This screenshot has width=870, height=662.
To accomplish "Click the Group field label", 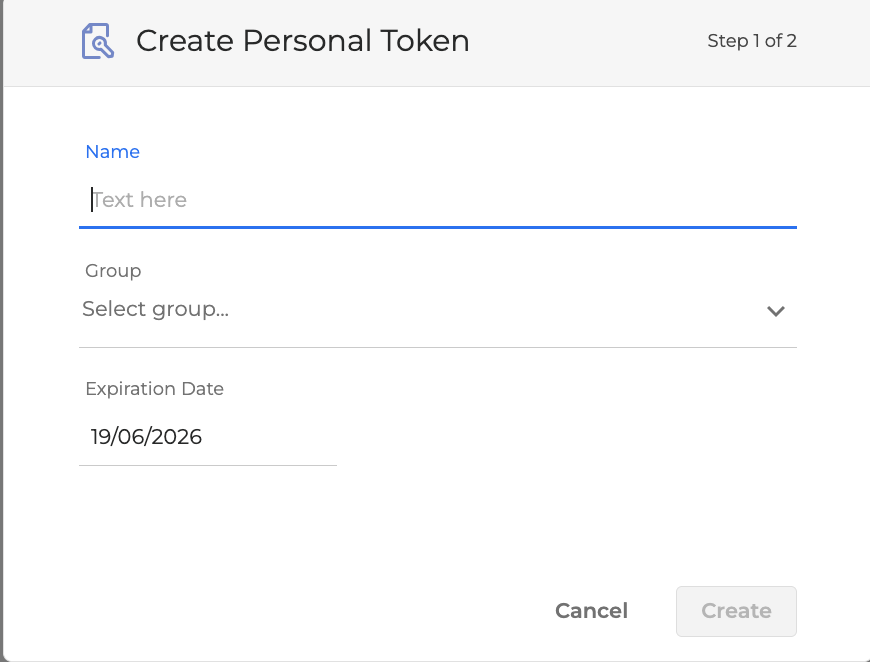I will click(113, 270).
